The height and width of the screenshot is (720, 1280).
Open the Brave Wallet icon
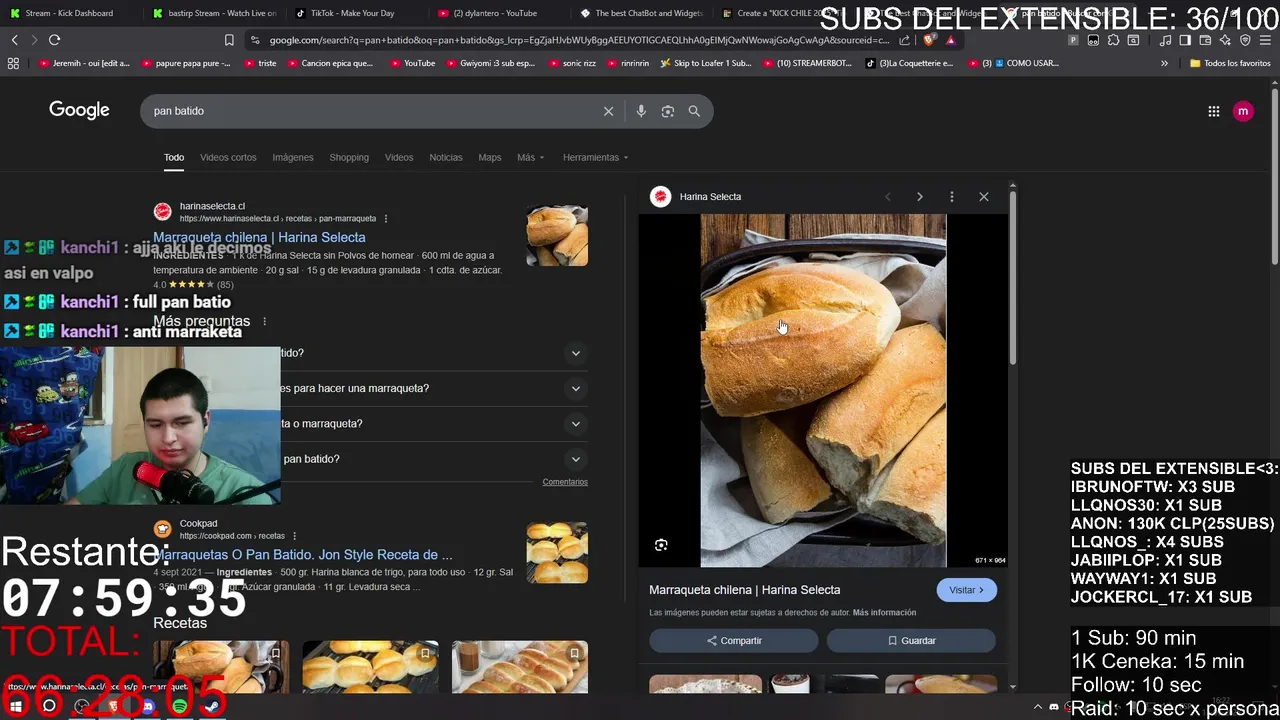tap(1205, 40)
